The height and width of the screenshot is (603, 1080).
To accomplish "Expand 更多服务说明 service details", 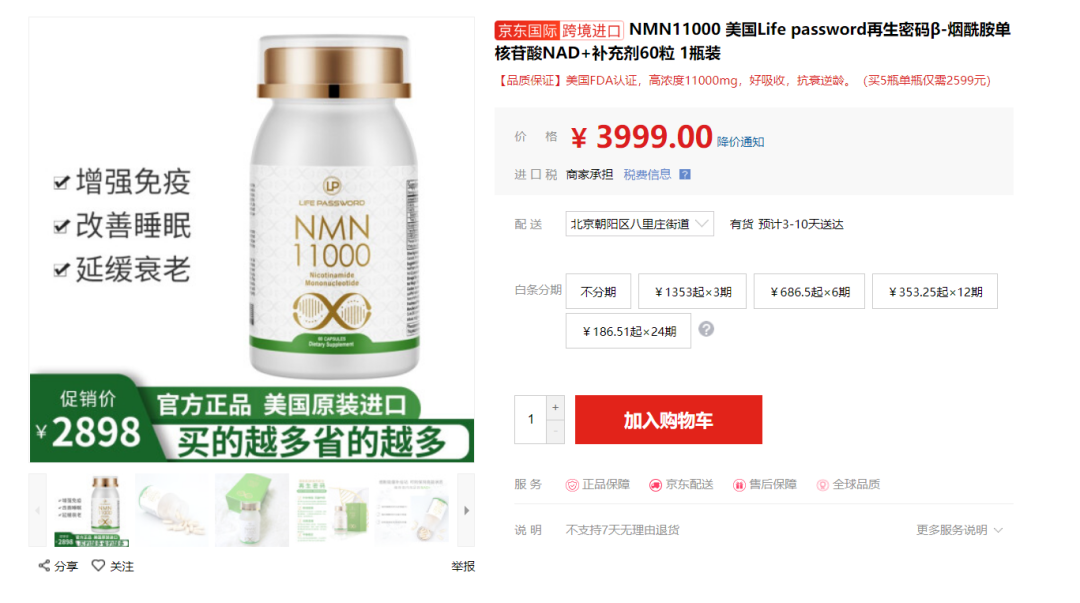I will coord(959,530).
